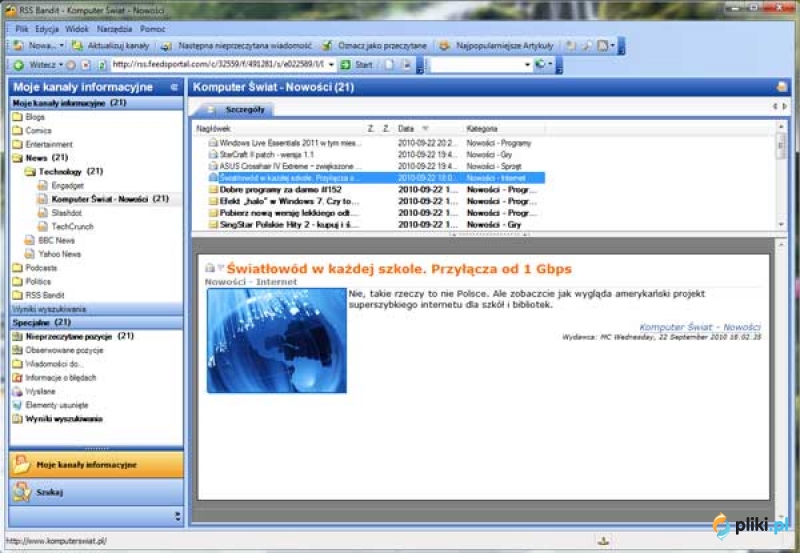The image size is (800, 553).
Task: Open Informacje o błędach folder
Action: (55, 378)
